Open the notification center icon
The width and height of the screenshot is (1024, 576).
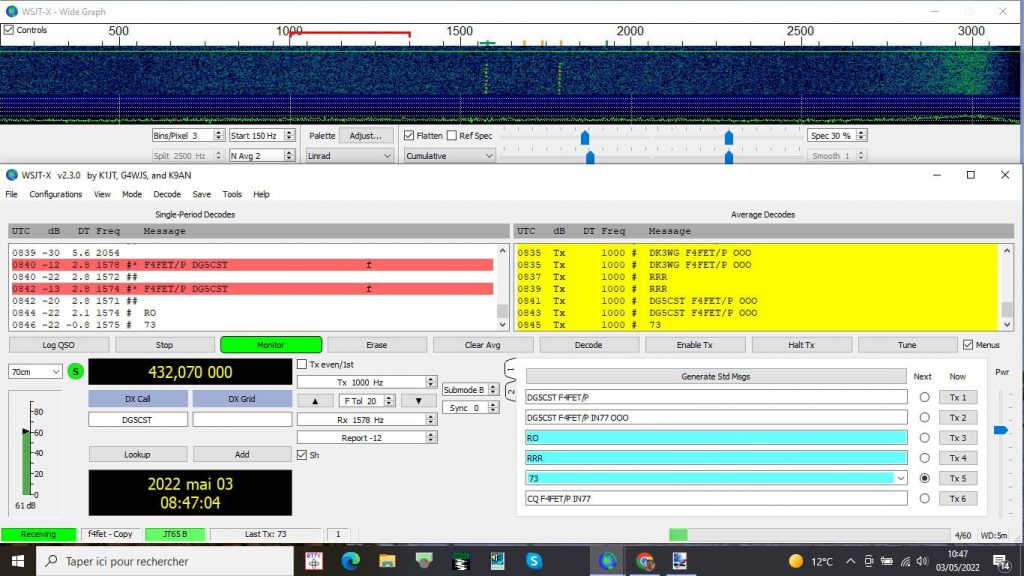[1001, 561]
